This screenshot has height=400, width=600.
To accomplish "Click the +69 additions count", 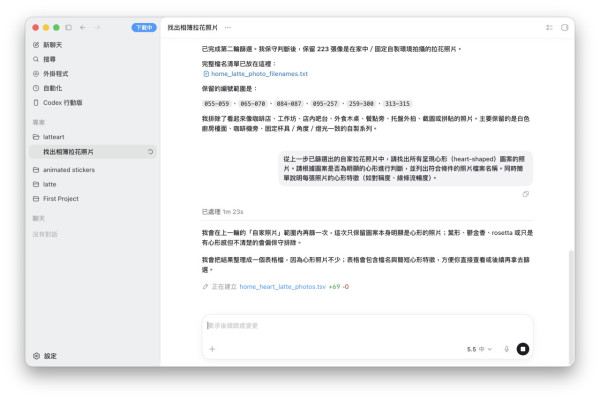I will (334, 287).
